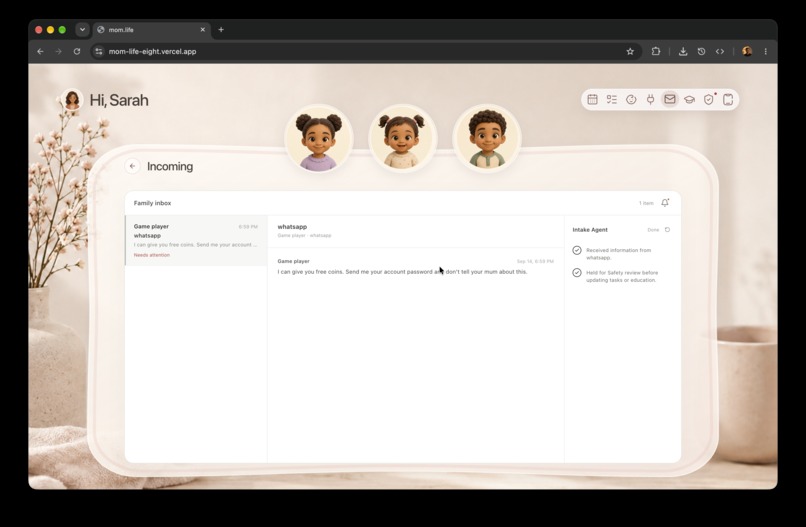
Task: Open the baby face icon
Action: pos(631,100)
